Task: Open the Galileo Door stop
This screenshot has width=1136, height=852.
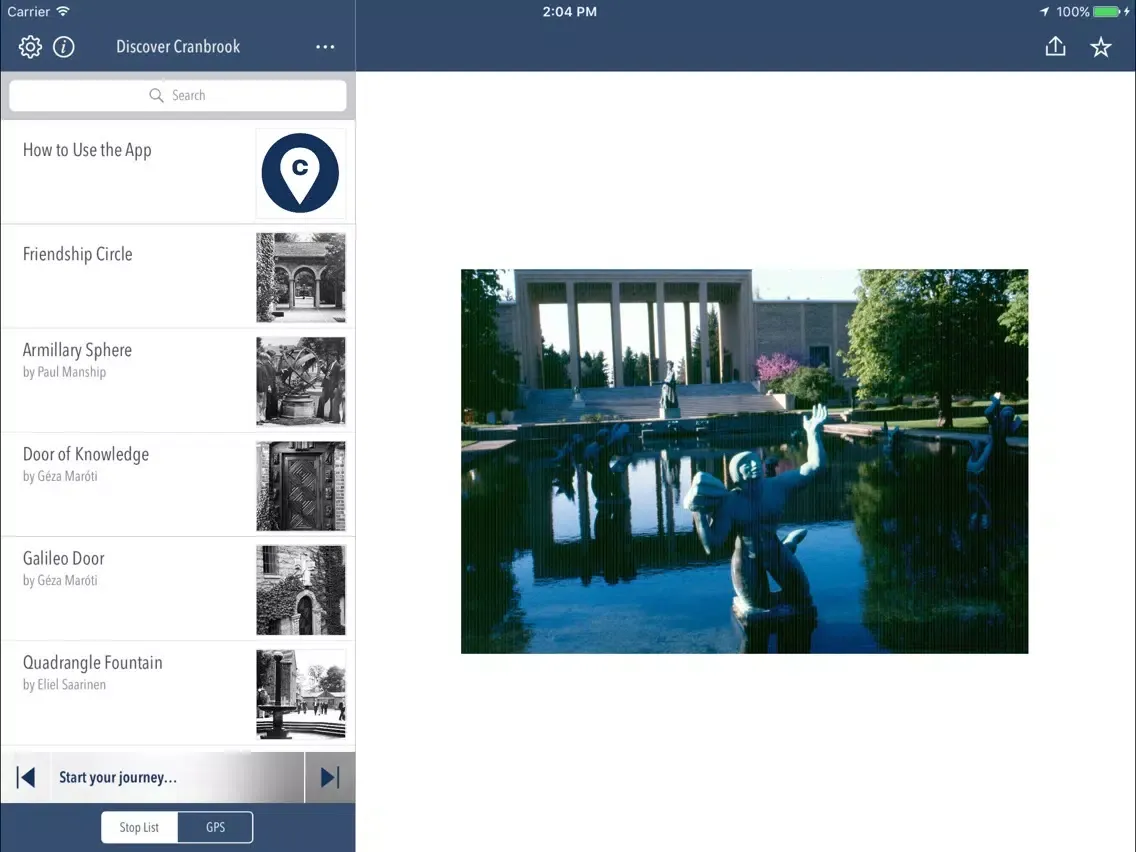Action: pyautogui.click(x=178, y=590)
